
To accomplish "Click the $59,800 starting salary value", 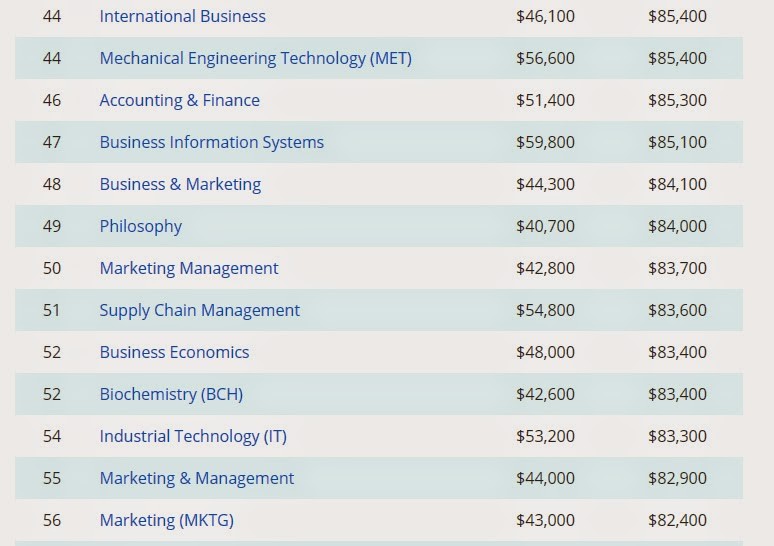I will [545, 142].
